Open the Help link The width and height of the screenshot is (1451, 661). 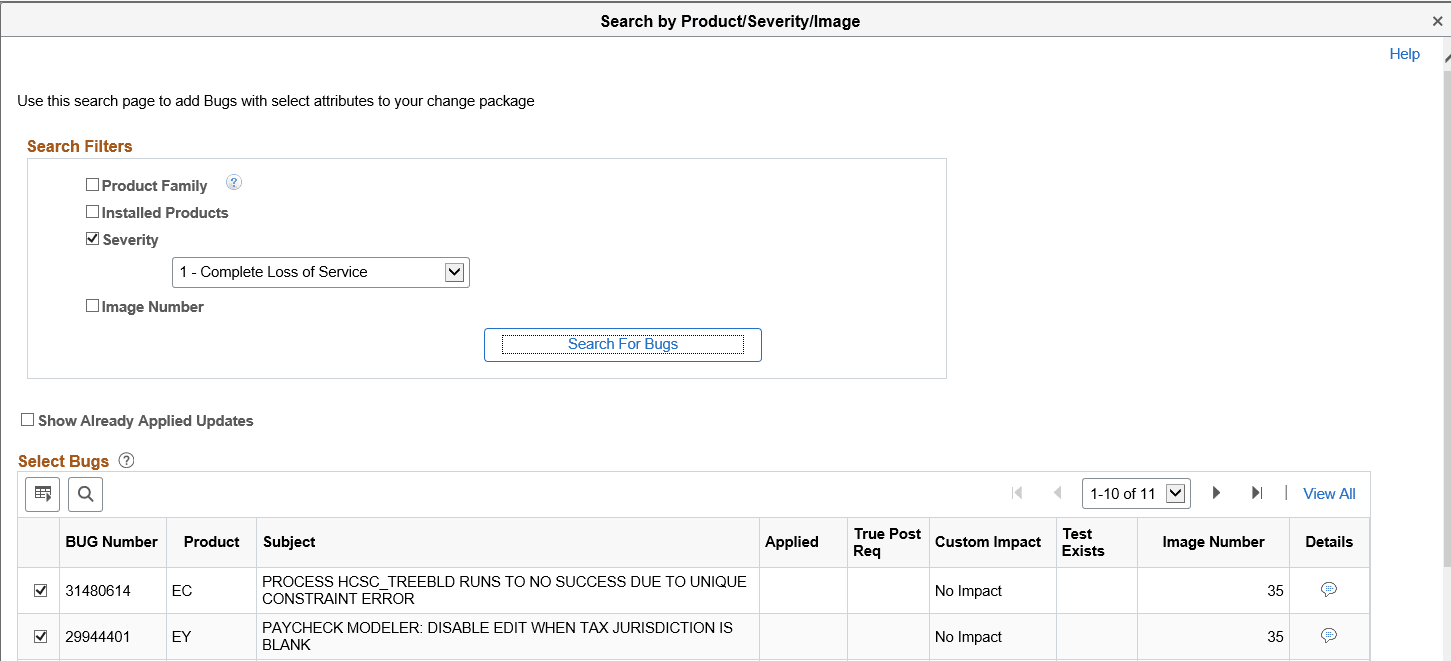point(1404,53)
